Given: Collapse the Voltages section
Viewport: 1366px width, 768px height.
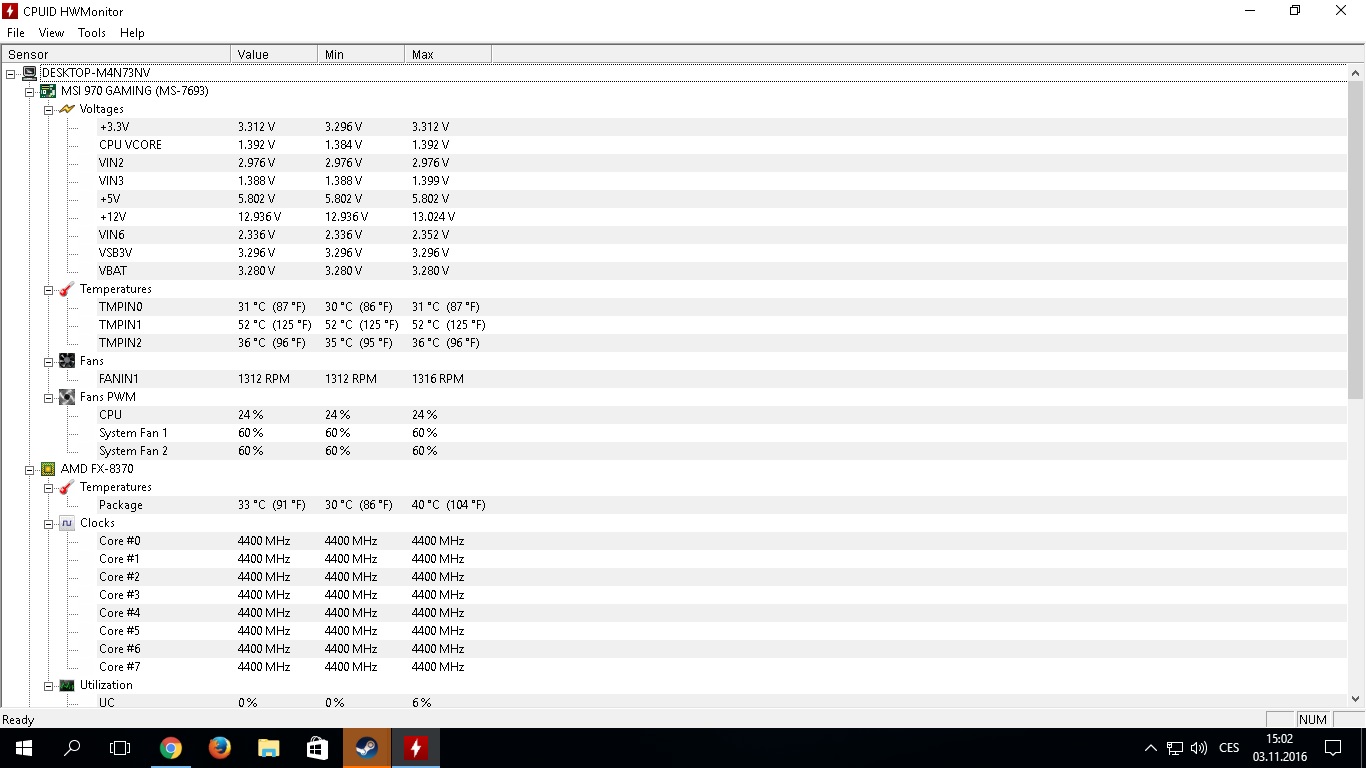Looking at the screenshot, I should pos(48,109).
